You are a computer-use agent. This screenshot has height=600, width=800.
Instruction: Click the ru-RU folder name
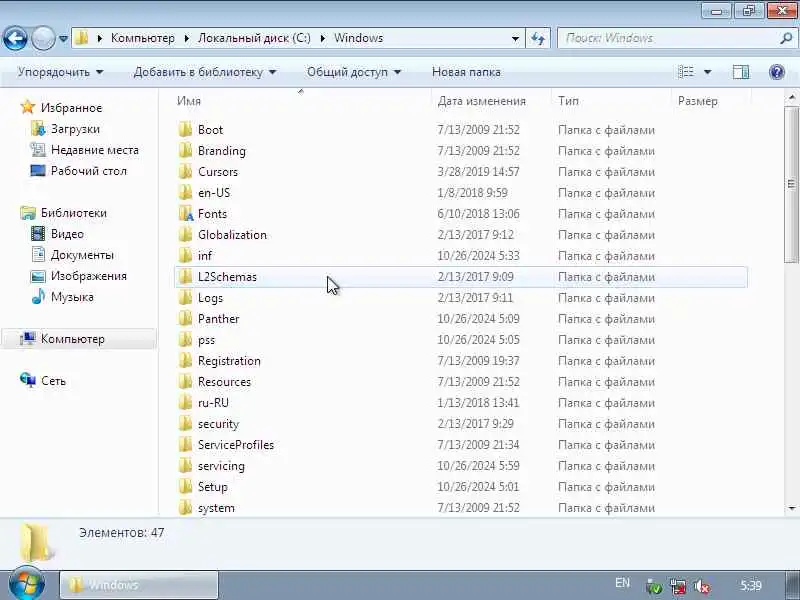click(213, 403)
